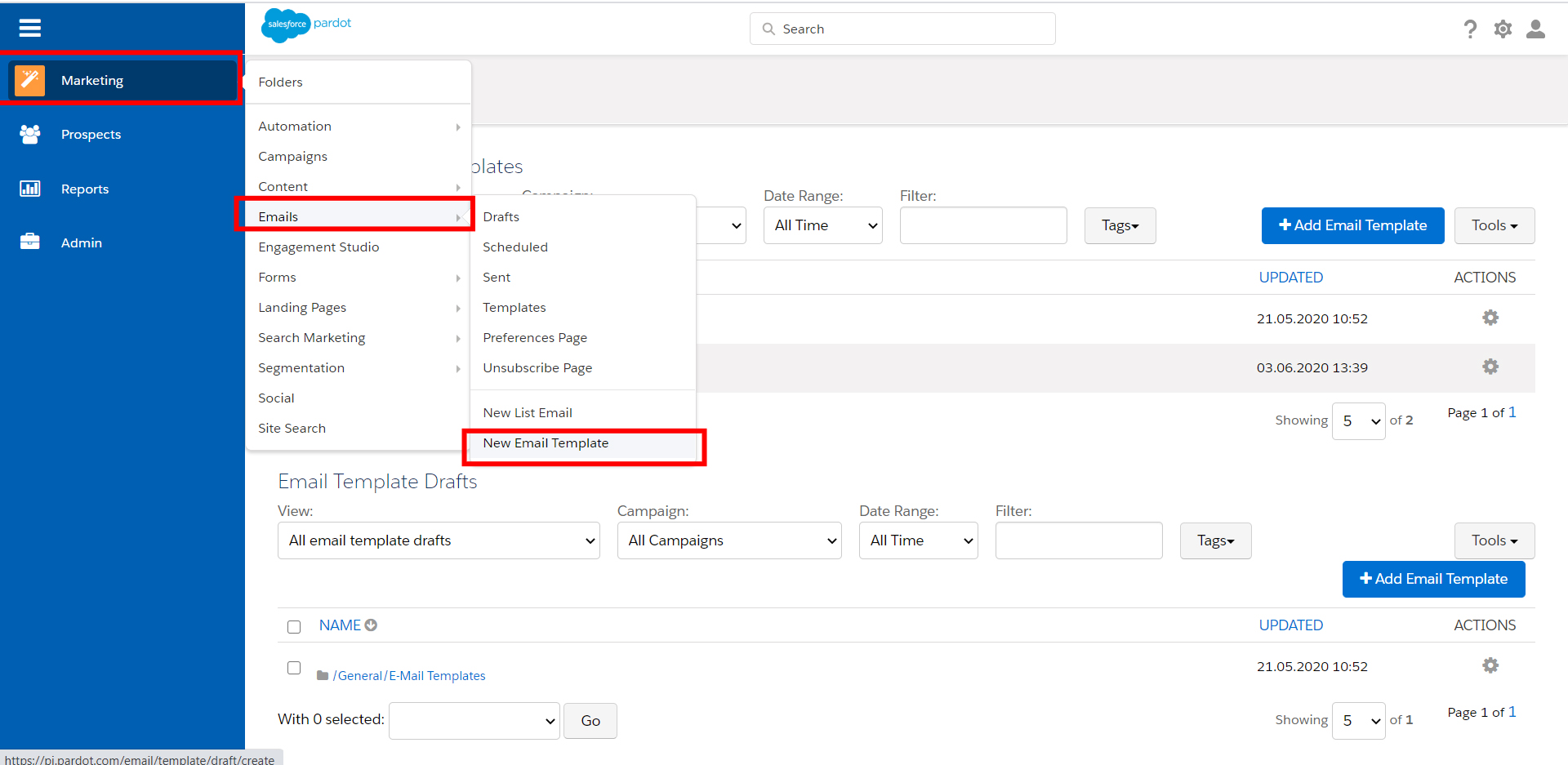Open the drafts Tools dropdown

[x=1494, y=540]
